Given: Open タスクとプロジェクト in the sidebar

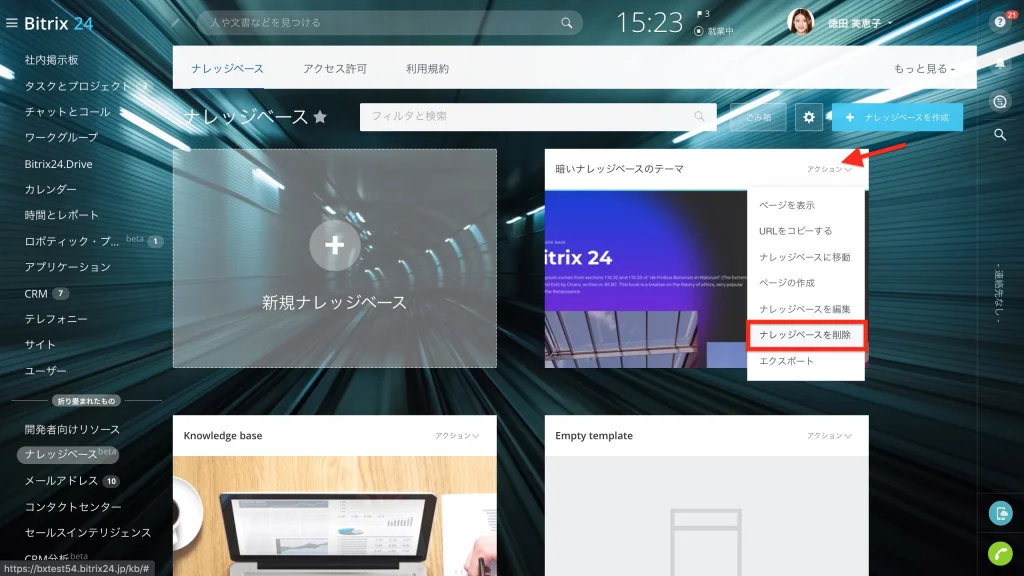Looking at the screenshot, I should 77,86.
